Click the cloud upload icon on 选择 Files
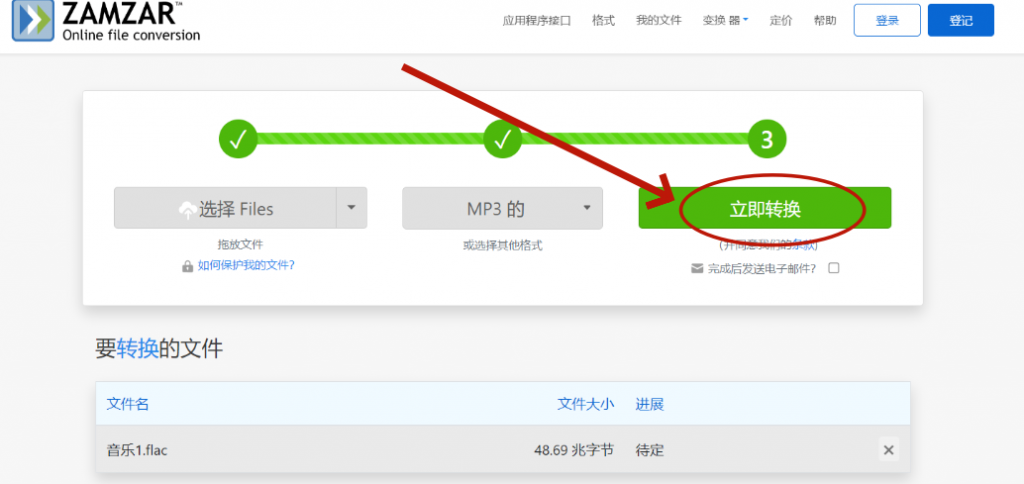1024x484 pixels. pos(187,209)
